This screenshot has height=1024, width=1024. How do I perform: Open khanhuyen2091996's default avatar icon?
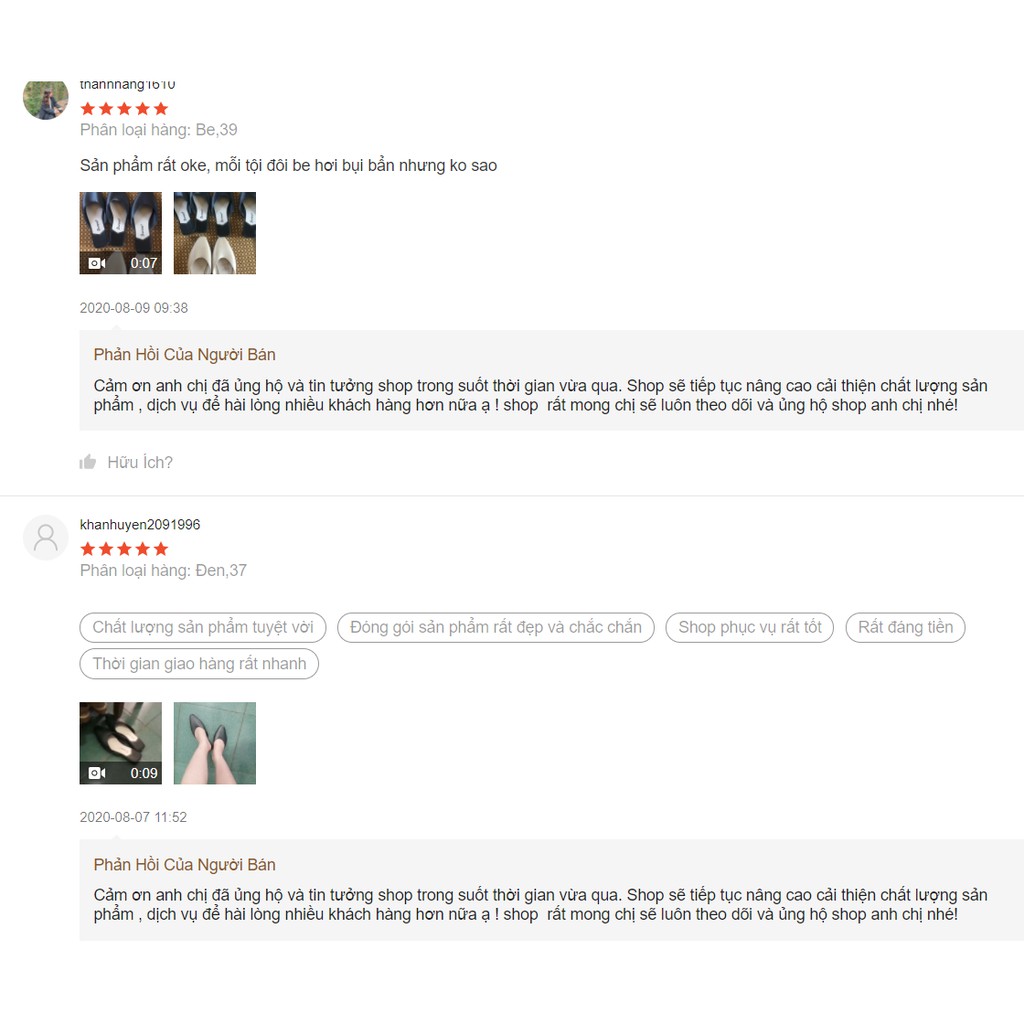coord(46,537)
